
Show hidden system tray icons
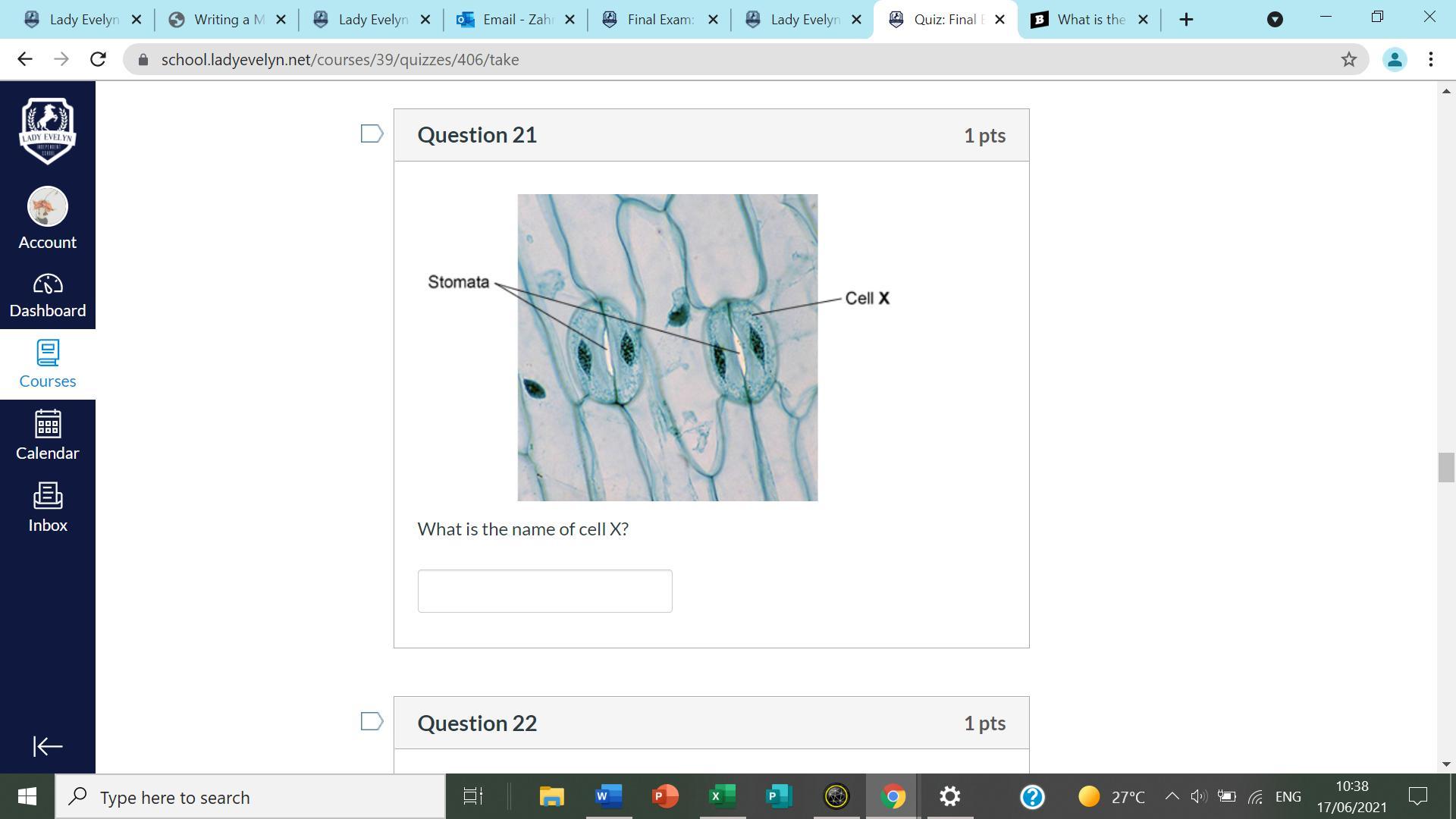tap(1171, 796)
